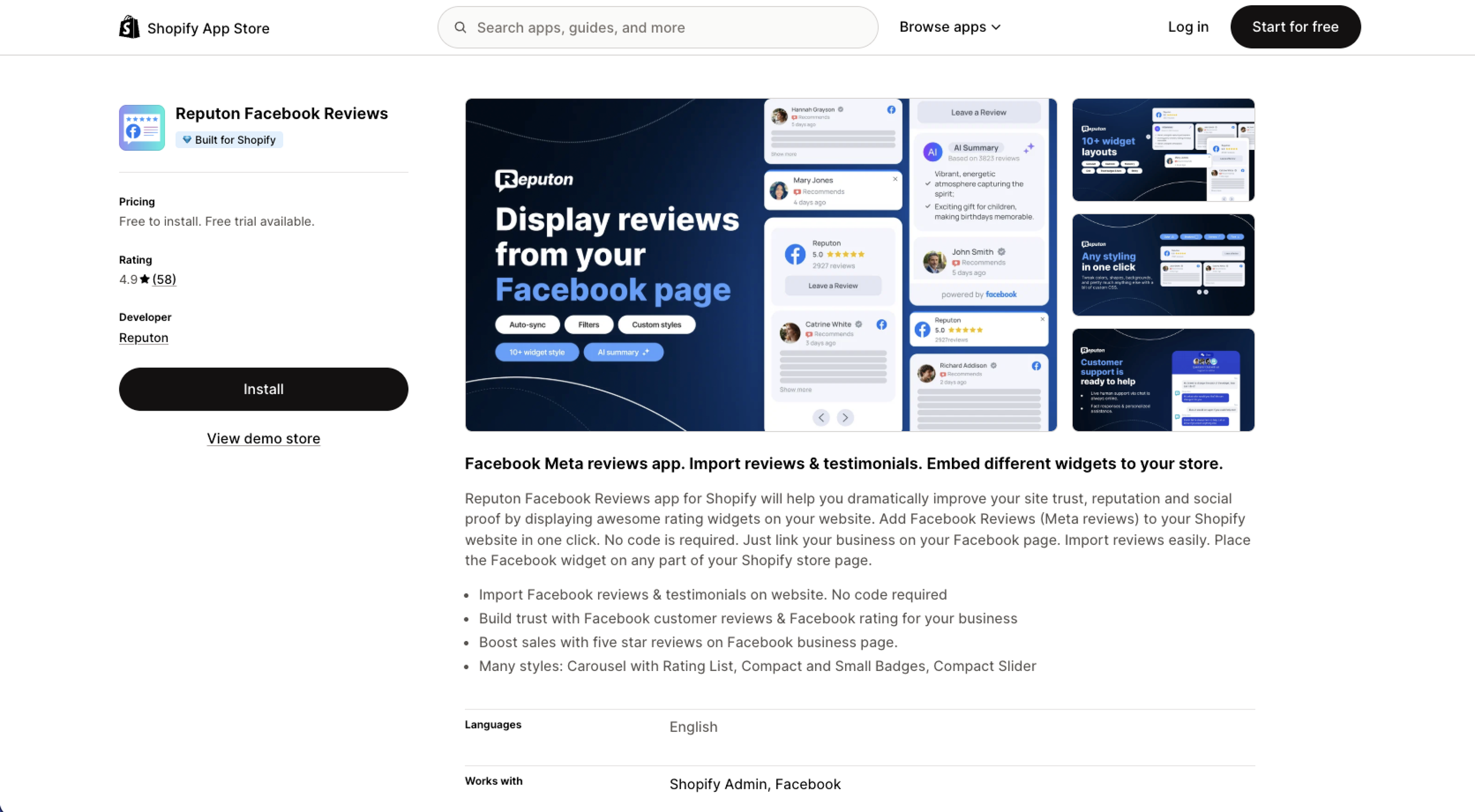The width and height of the screenshot is (1475, 812).
Task: Click the Shopify bag logo icon
Action: click(x=129, y=27)
